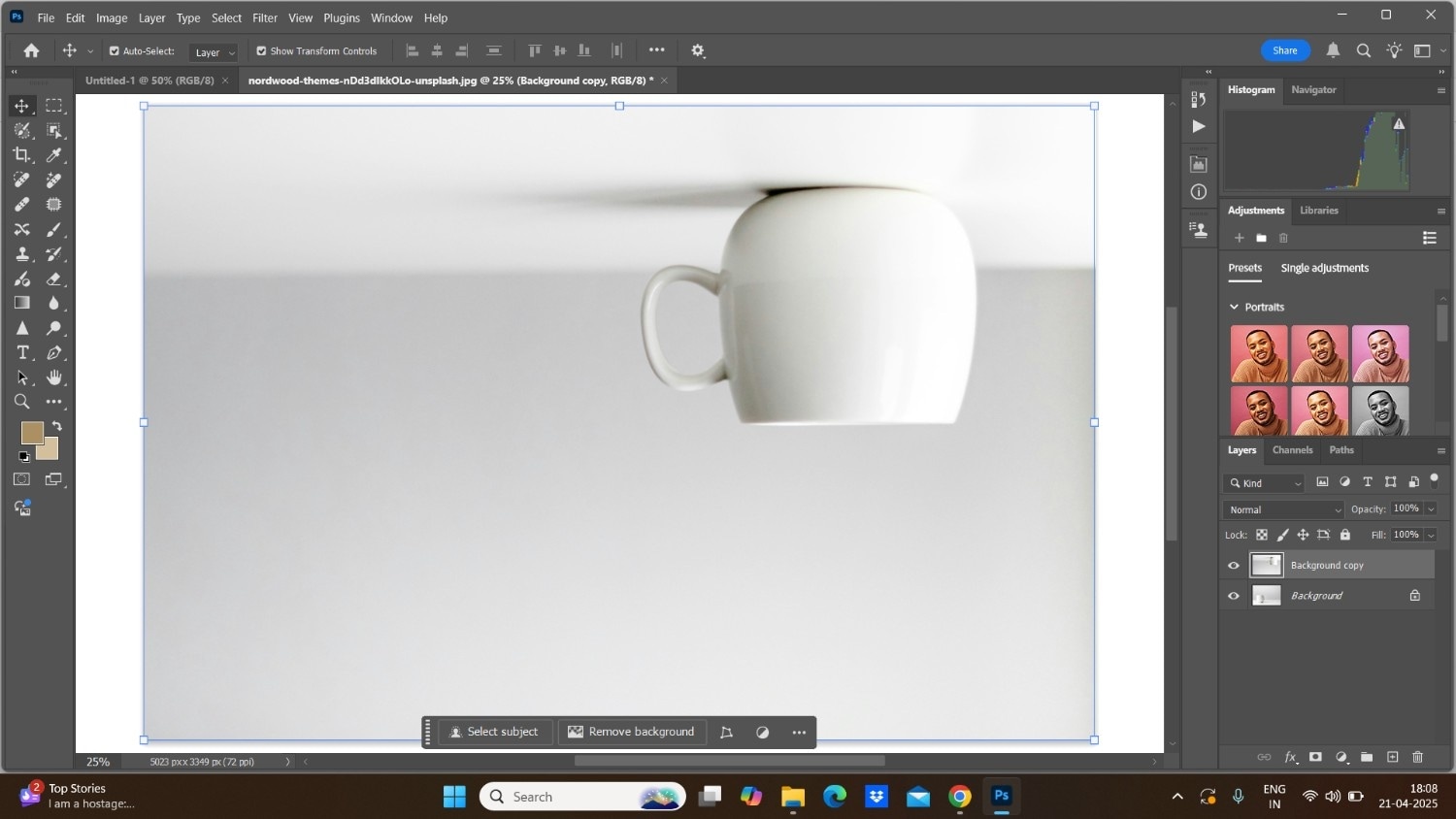Image resolution: width=1456 pixels, height=819 pixels.
Task: Switch to the Navigator tab
Action: tap(1313, 90)
